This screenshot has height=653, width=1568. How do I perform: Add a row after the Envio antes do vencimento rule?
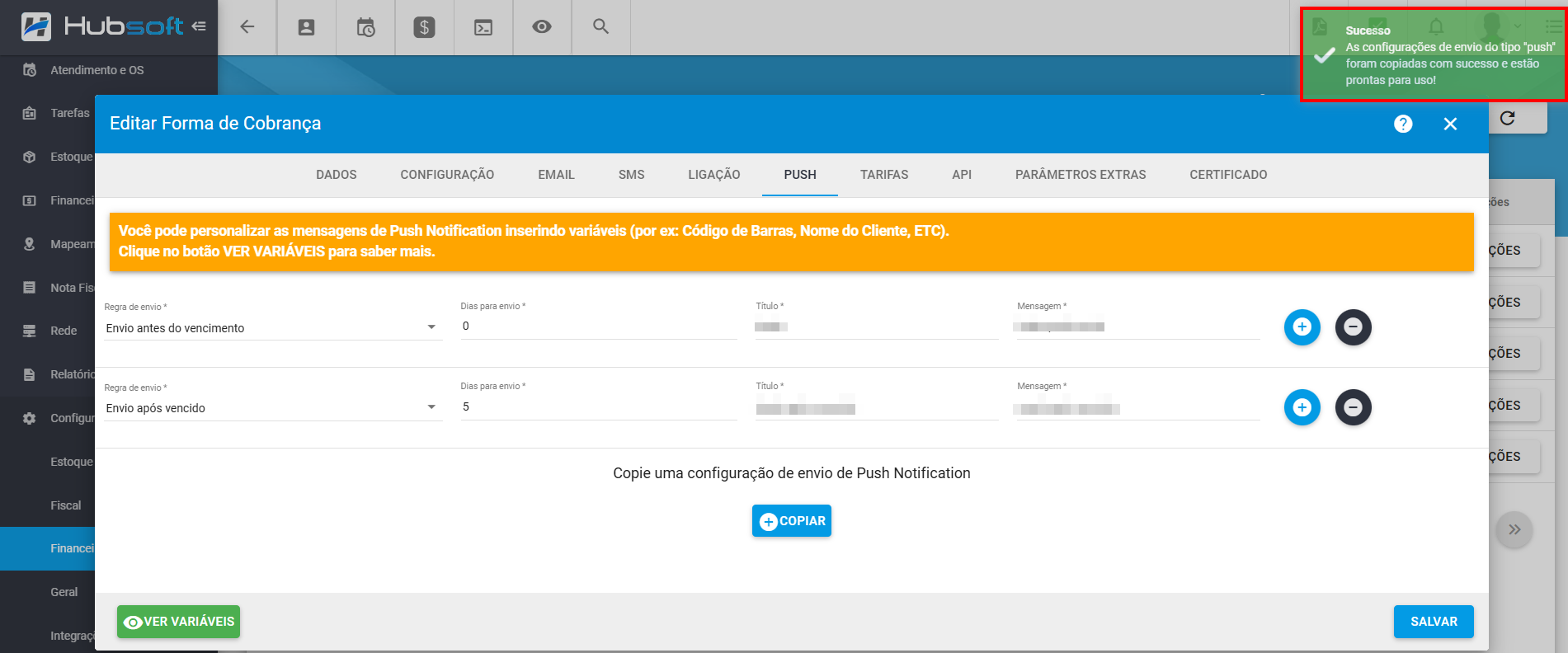coord(1302,327)
